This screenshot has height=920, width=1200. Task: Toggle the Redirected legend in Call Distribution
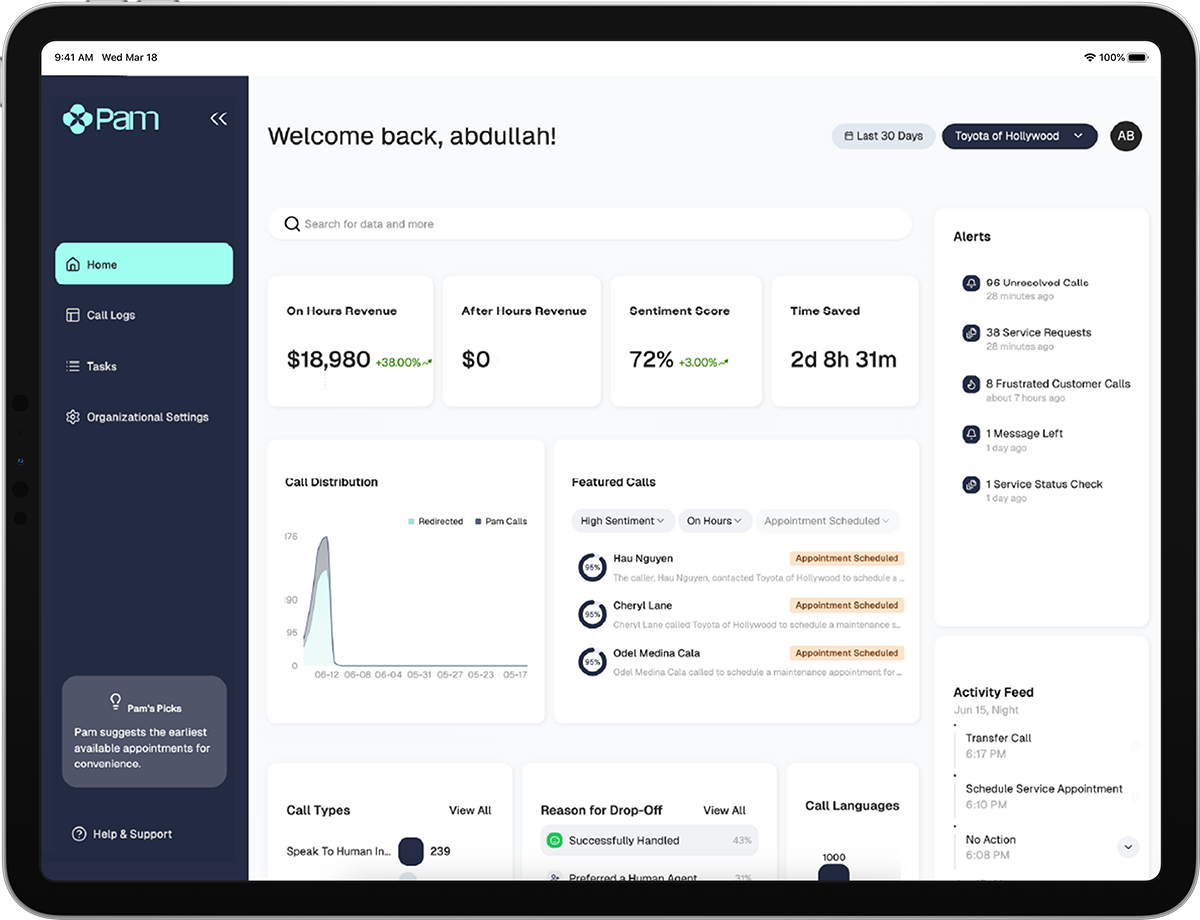[435, 521]
